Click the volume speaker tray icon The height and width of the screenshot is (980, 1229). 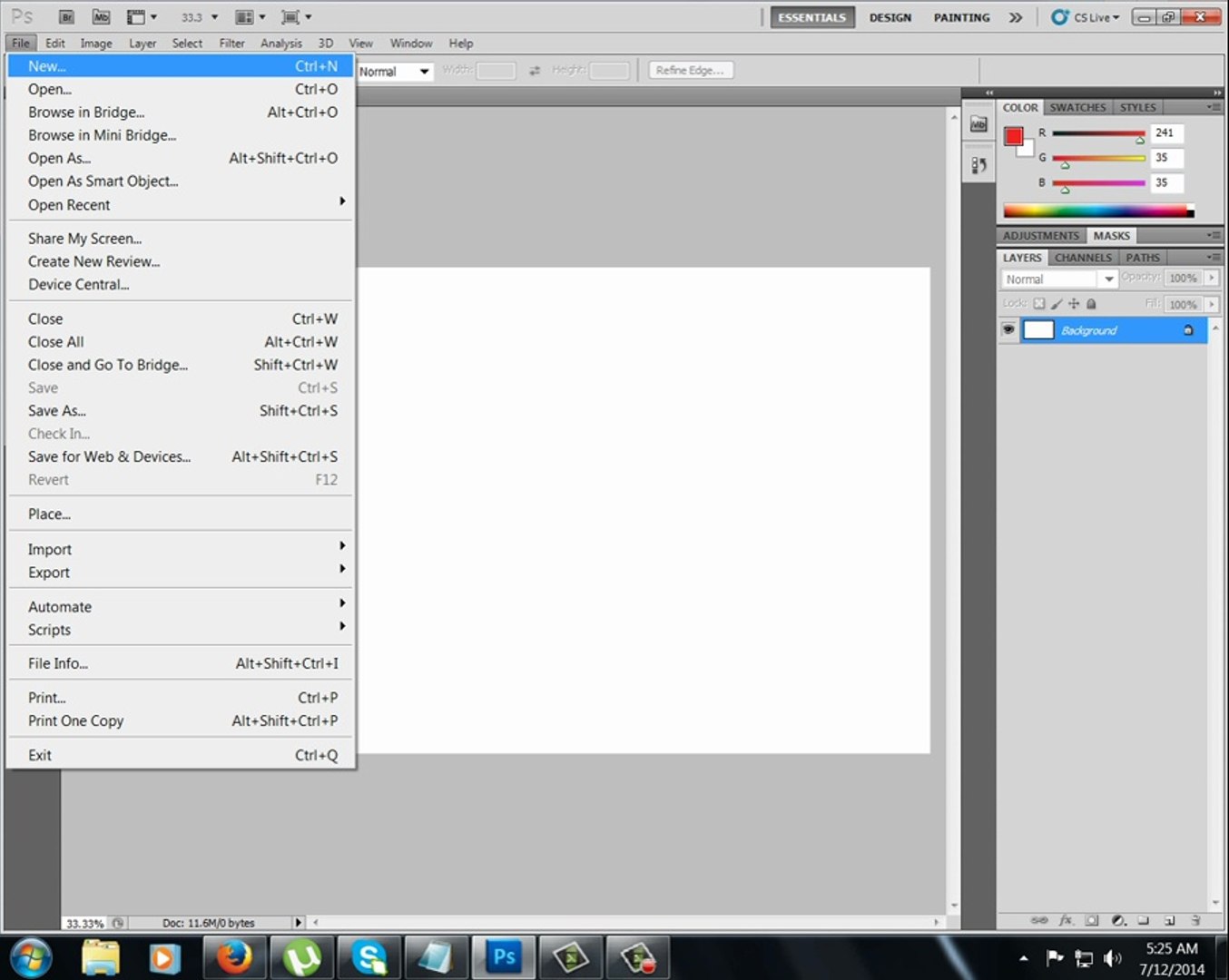(x=1112, y=958)
